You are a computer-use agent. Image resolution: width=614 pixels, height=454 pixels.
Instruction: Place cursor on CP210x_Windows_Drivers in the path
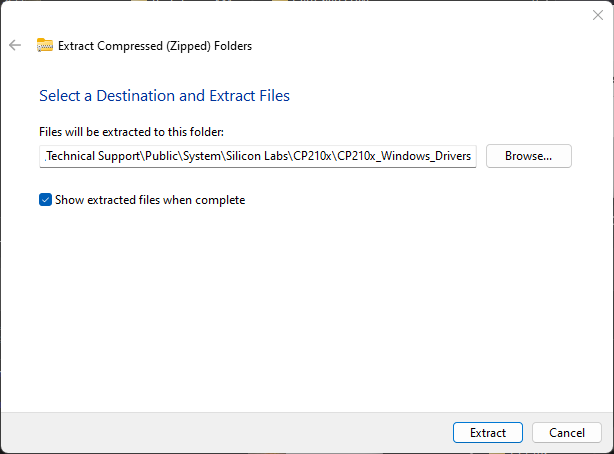tap(404, 156)
